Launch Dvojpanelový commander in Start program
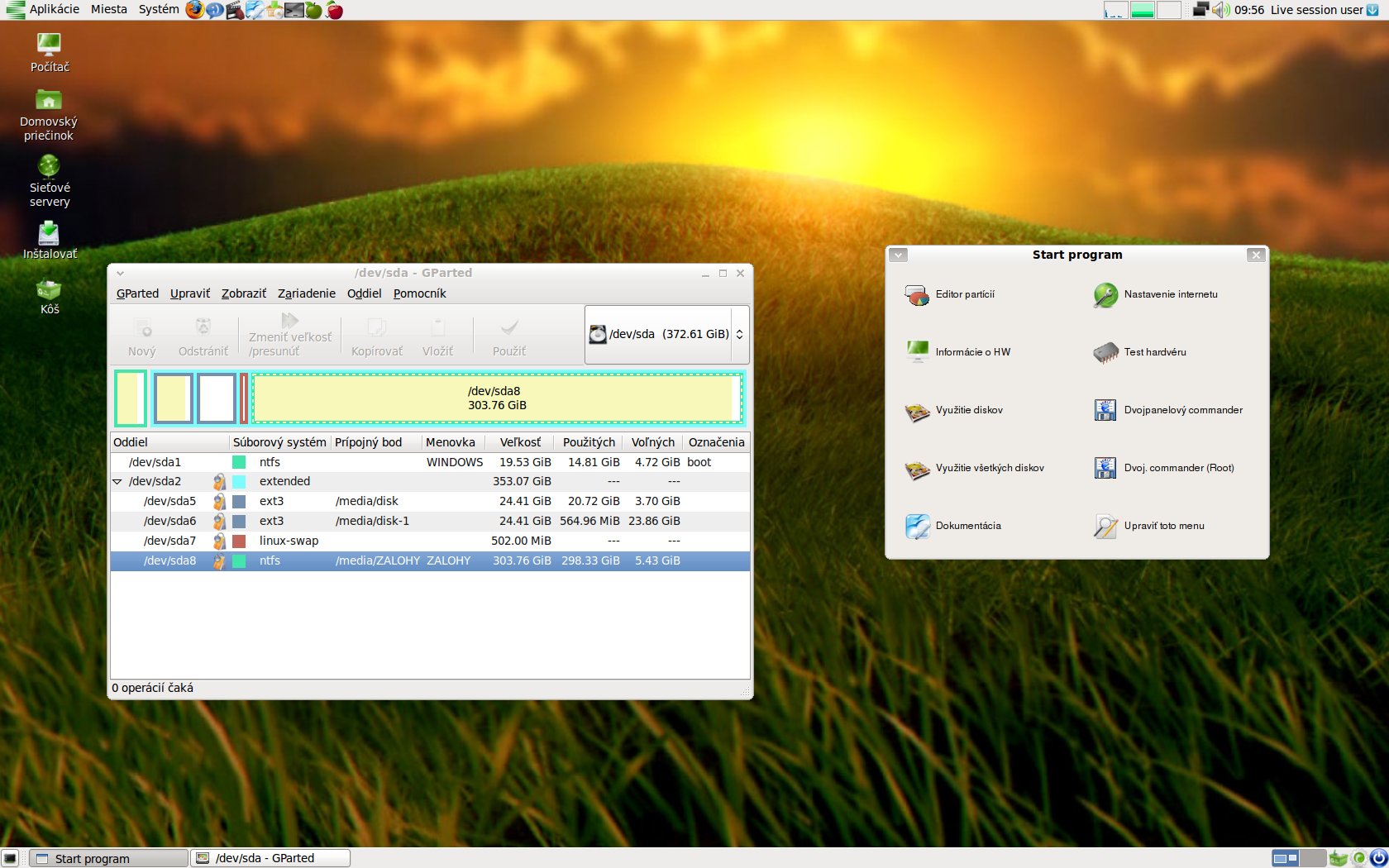This screenshot has height=868, width=1389. point(1168,410)
